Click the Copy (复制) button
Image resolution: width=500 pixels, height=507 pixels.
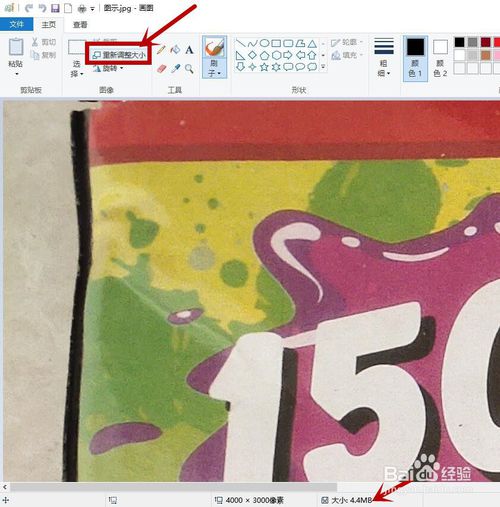pyautogui.click(x=44, y=55)
